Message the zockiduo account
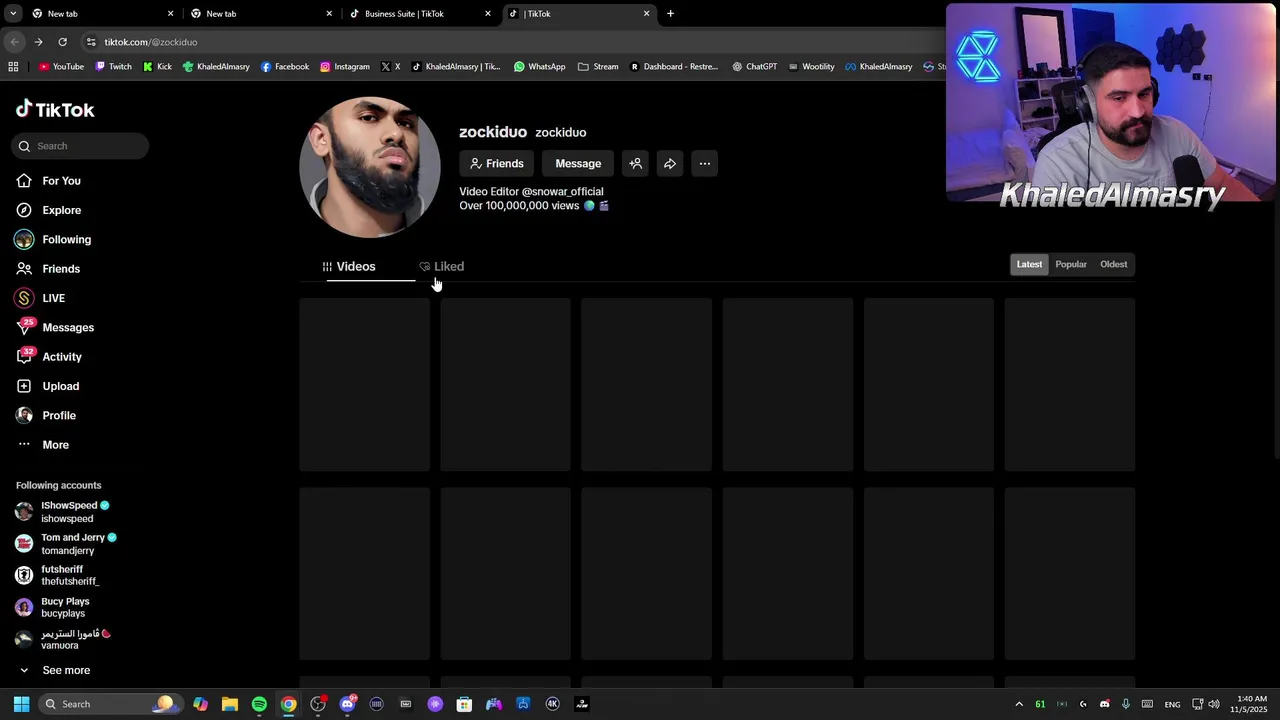1280x720 pixels. pyautogui.click(x=578, y=164)
